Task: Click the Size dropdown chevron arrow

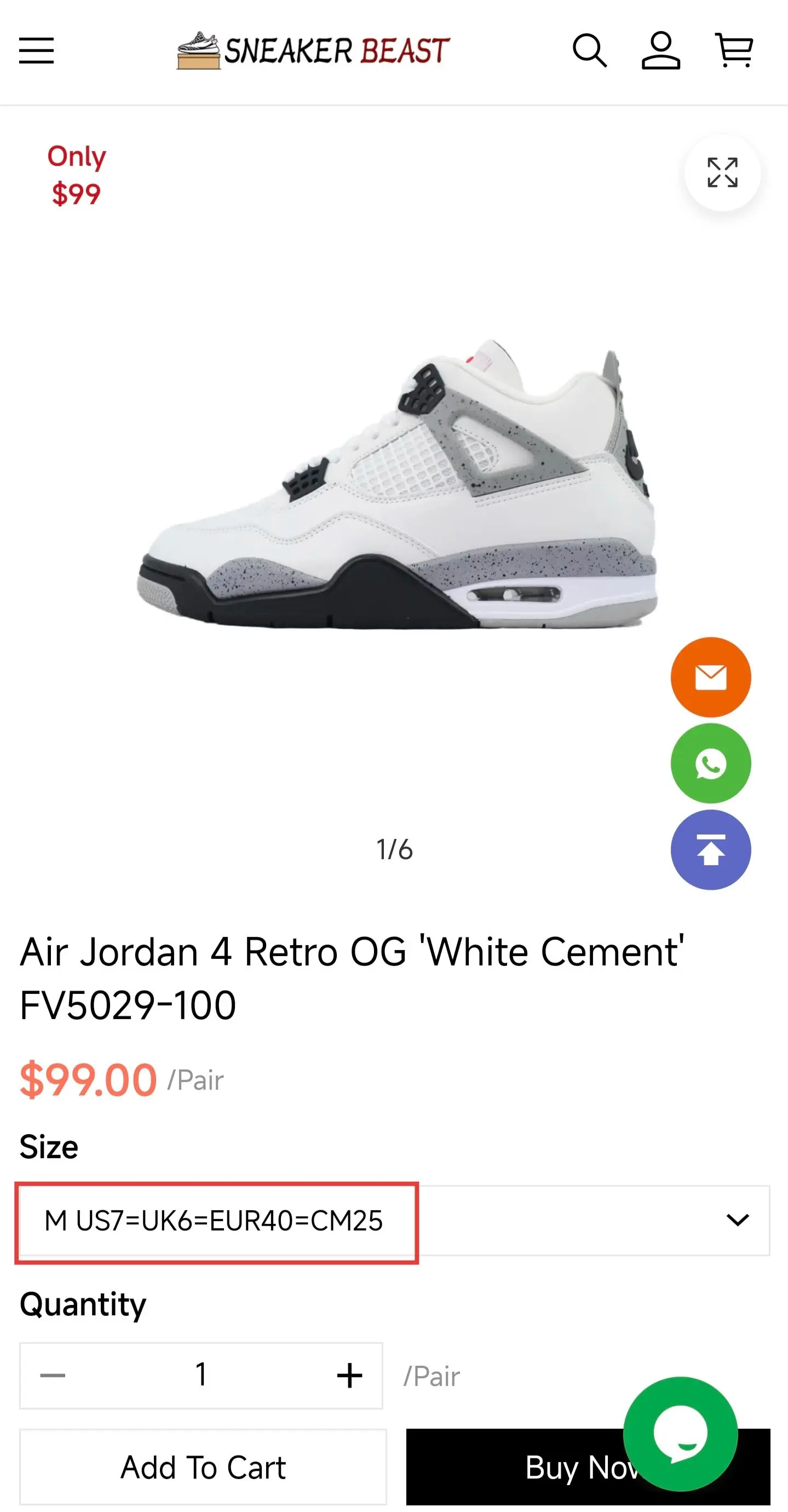Action: [737, 1220]
